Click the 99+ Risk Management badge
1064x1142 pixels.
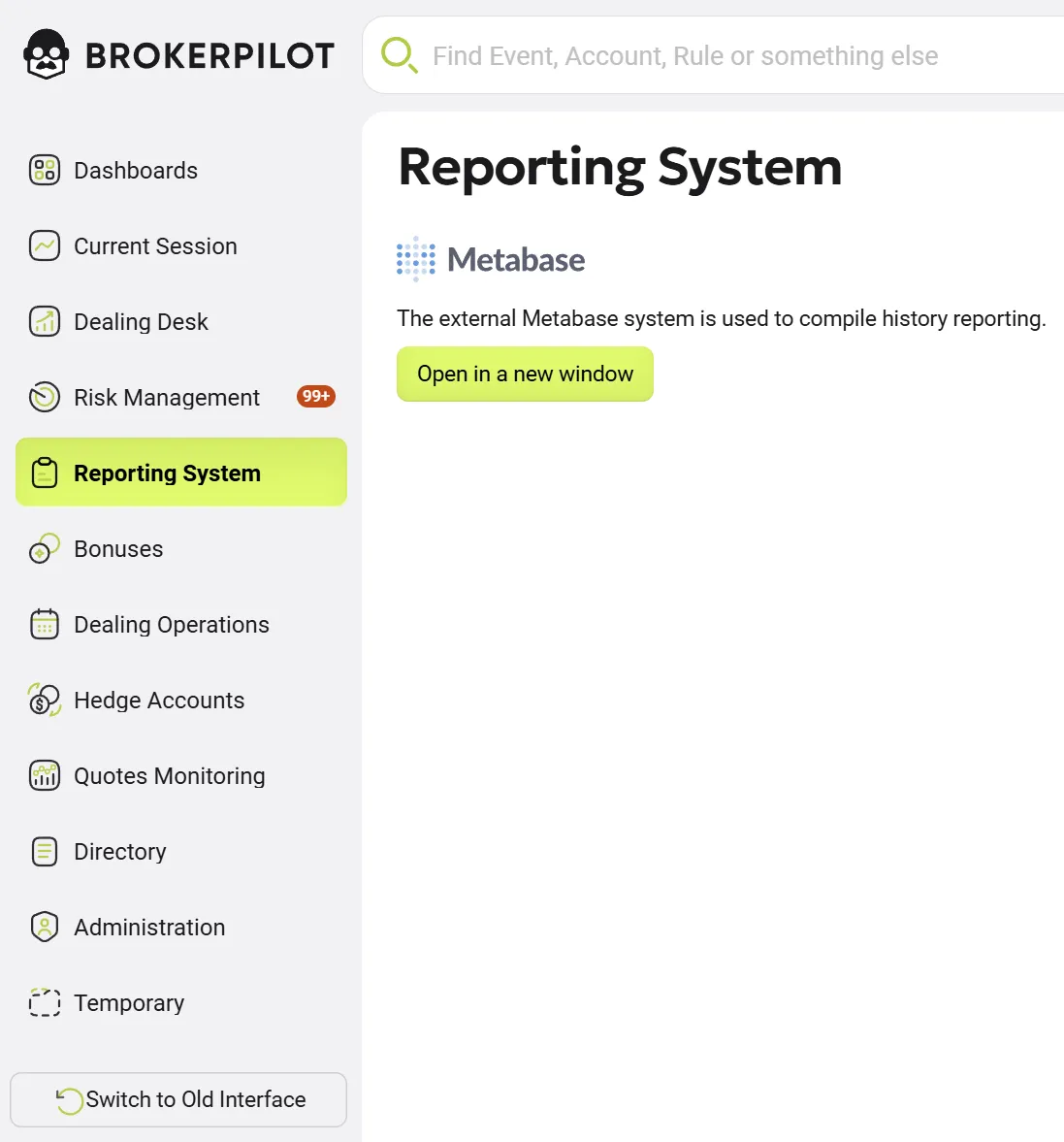(315, 396)
